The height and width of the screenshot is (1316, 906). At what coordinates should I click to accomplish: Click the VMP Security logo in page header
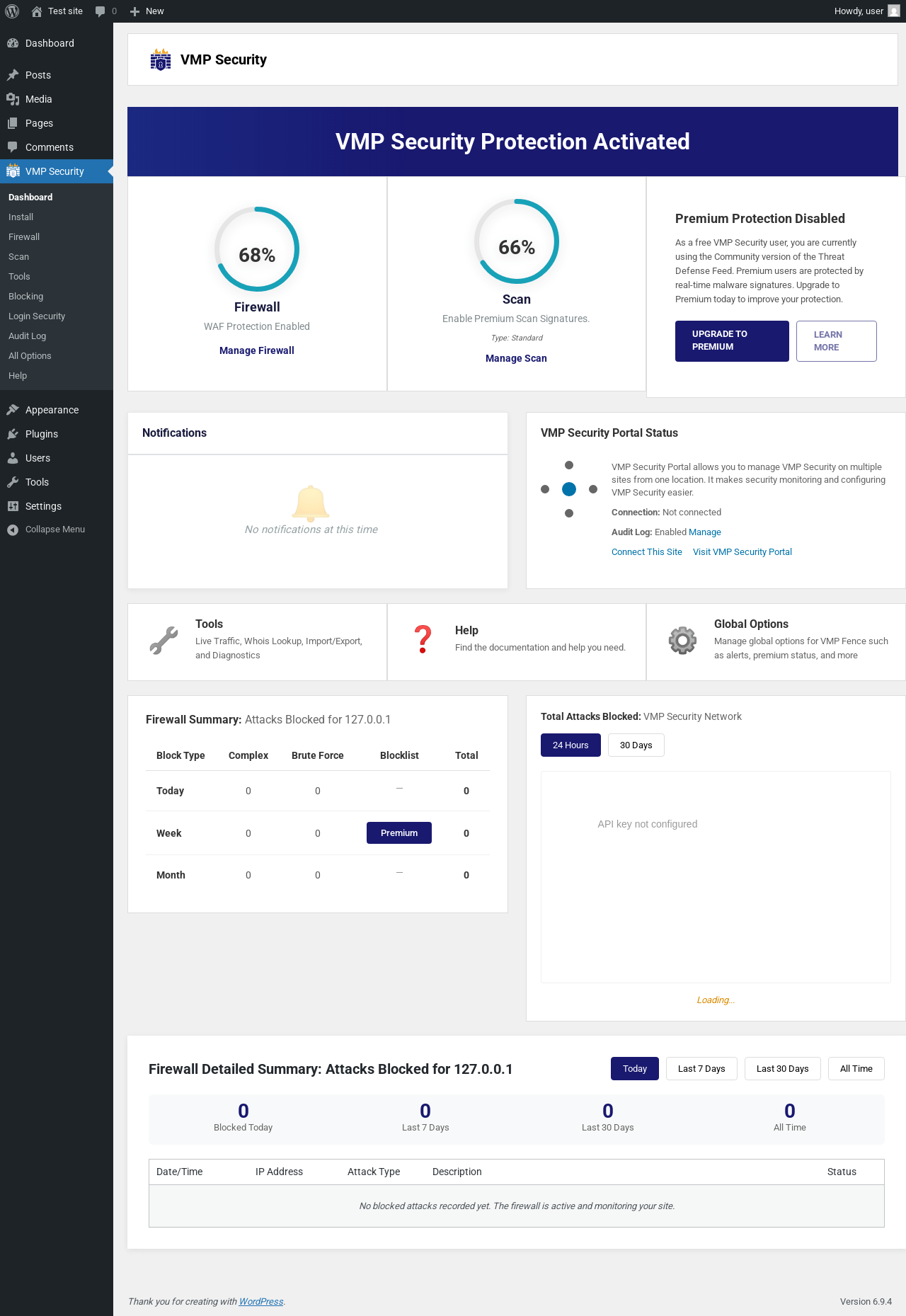pos(161,59)
